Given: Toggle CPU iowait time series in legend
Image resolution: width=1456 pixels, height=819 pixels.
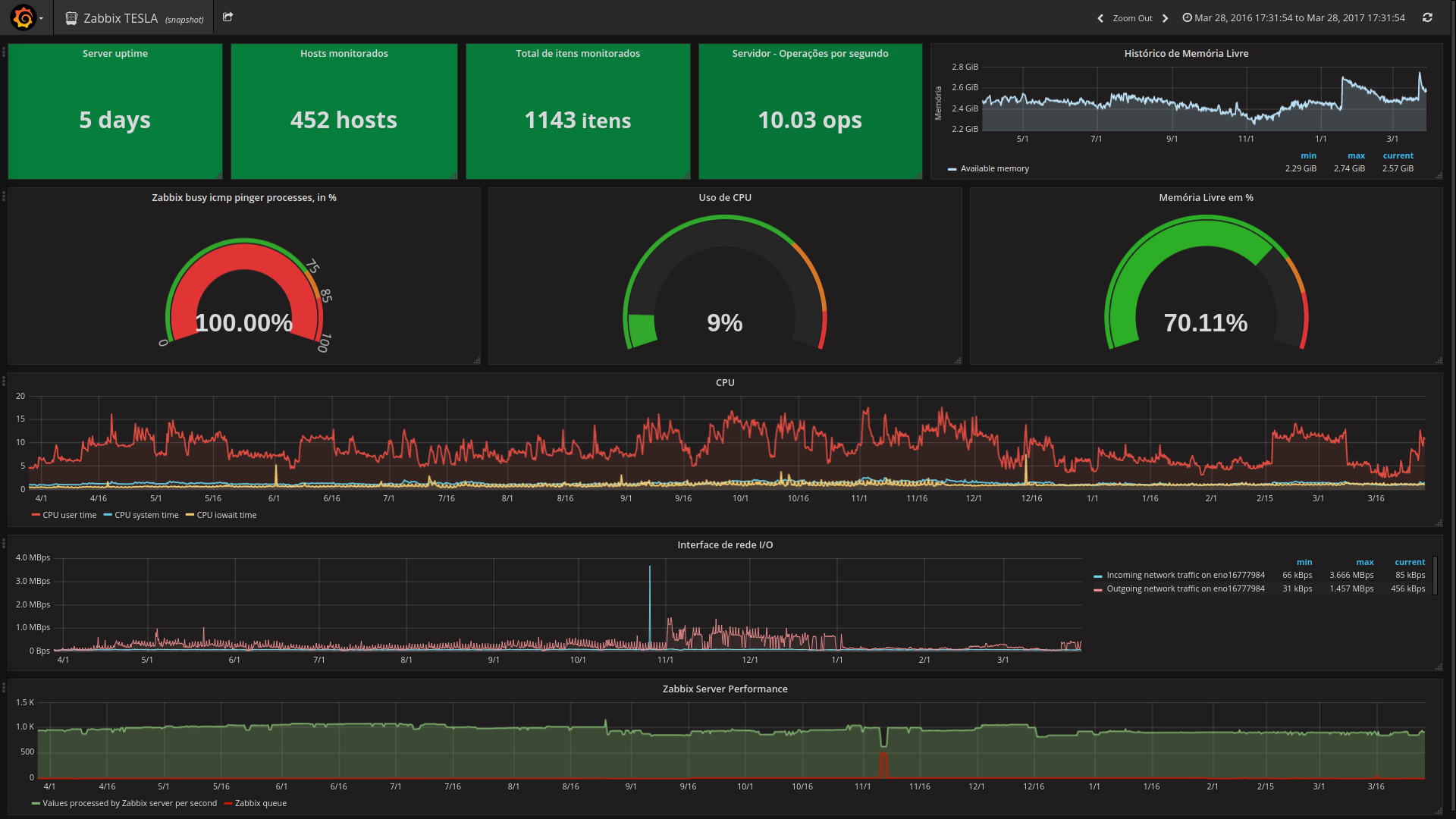Looking at the screenshot, I should click(x=226, y=516).
